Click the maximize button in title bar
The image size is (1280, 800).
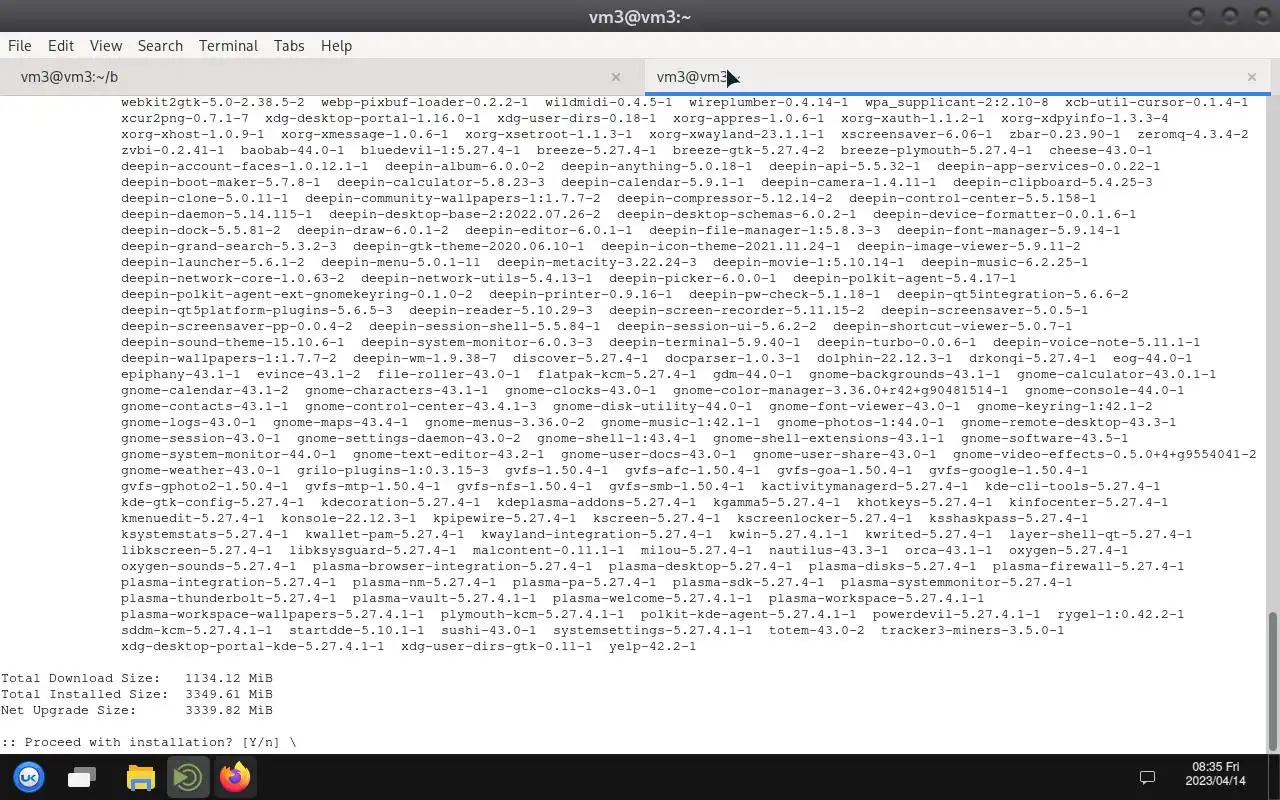click(1230, 16)
